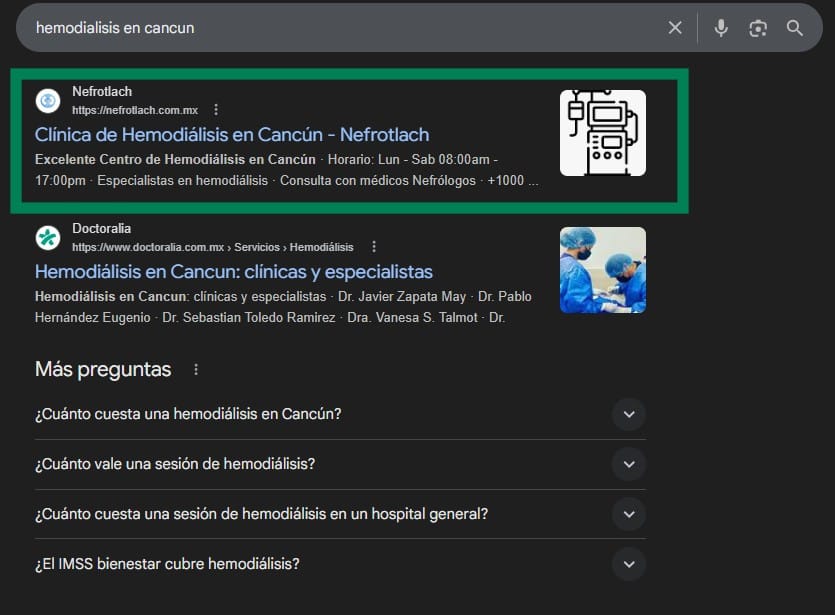Click the Doctoralia breadcrumb URL
Screen dimensions: 835x615
tap(212, 247)
